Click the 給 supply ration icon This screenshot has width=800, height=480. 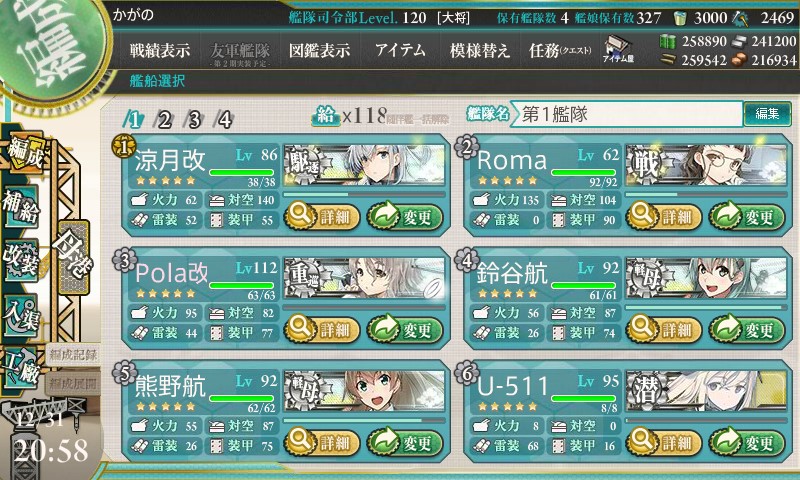tap(326, 116)
